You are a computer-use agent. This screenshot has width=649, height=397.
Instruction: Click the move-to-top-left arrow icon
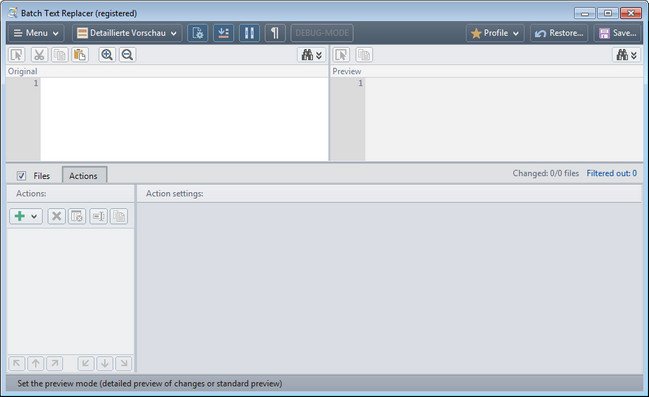(x=17, y=363)
